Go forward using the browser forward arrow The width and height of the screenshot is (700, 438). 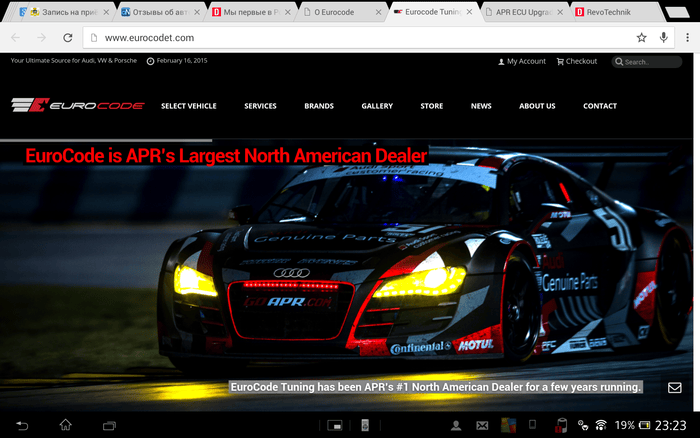(x=42, y=38)
